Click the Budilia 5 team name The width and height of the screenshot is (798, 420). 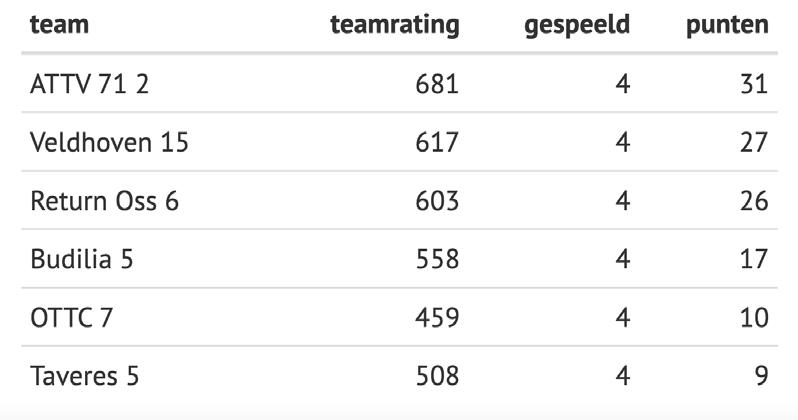point(81,259)
